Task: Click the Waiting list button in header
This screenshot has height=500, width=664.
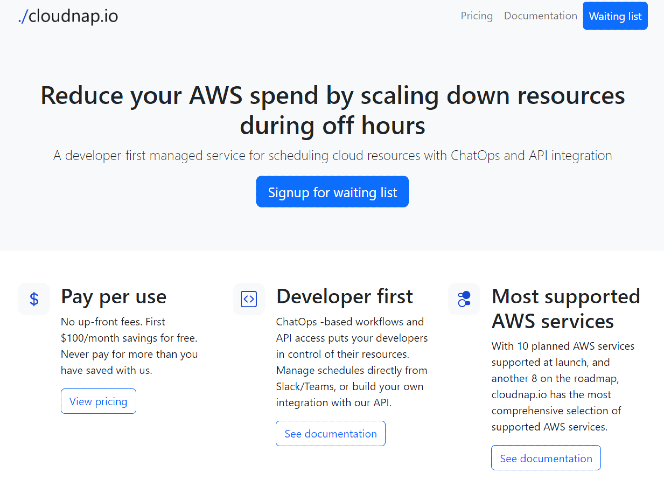Action: pos(615,16)
